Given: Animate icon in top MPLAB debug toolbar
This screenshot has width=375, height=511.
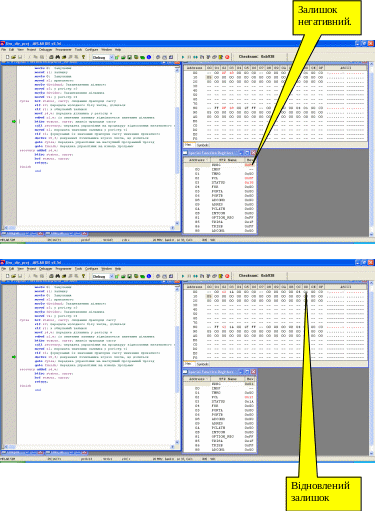Looking at the screenshot, I should pyautogui.click(x=196, y=57).
